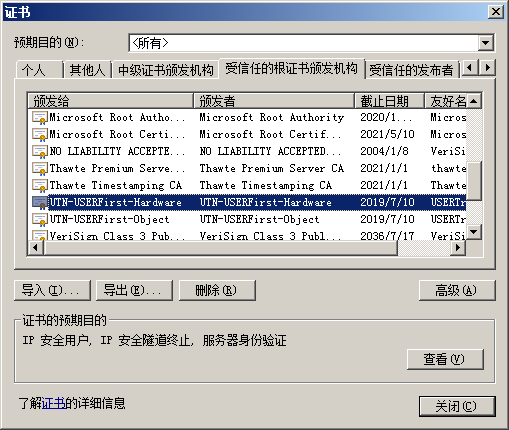Viewport: 509px width, 430px height.
Task: Open the 预期目的 dropdown arrow
Action: (486, 43)
